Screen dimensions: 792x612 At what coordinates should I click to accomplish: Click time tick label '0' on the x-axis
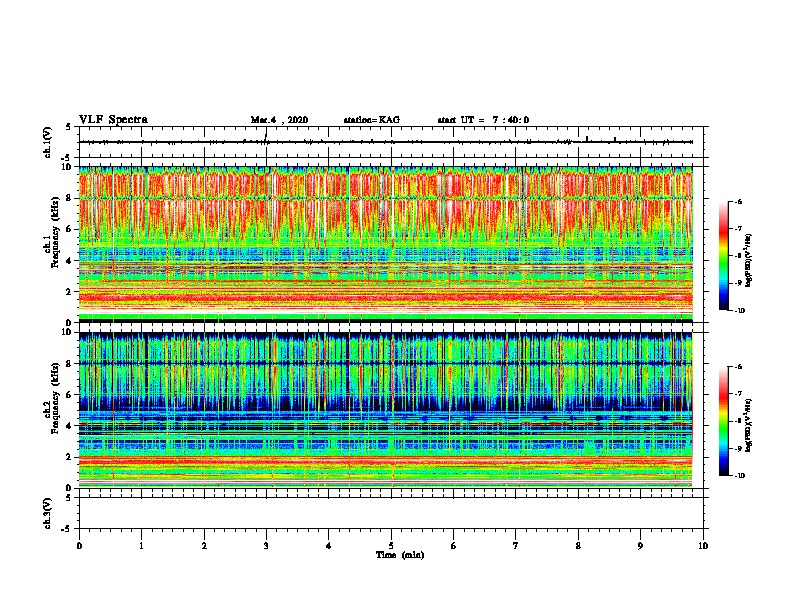coord(79,546)
